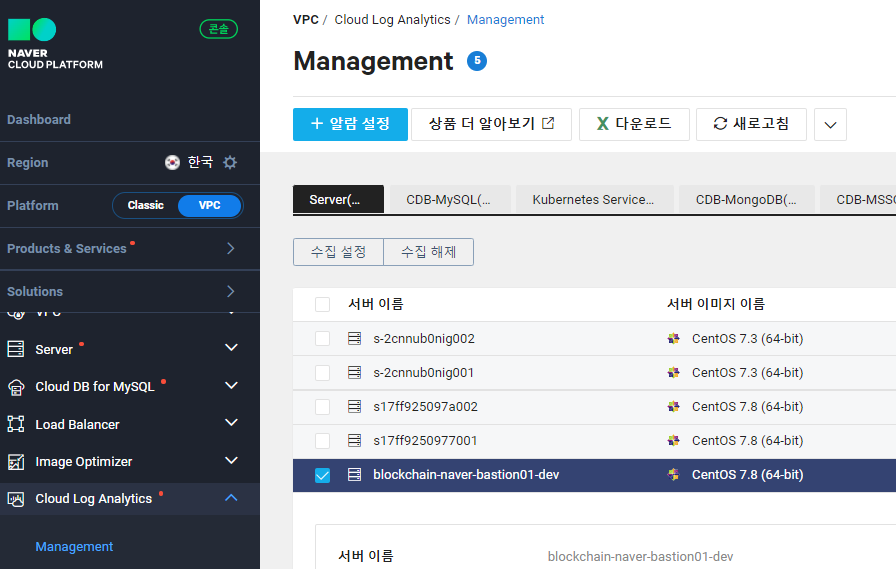Click blockchain-naver-bastion01-dev value in detail panel
The height and width of the screenshot is (569, 896).
click(x=640, y=556)
